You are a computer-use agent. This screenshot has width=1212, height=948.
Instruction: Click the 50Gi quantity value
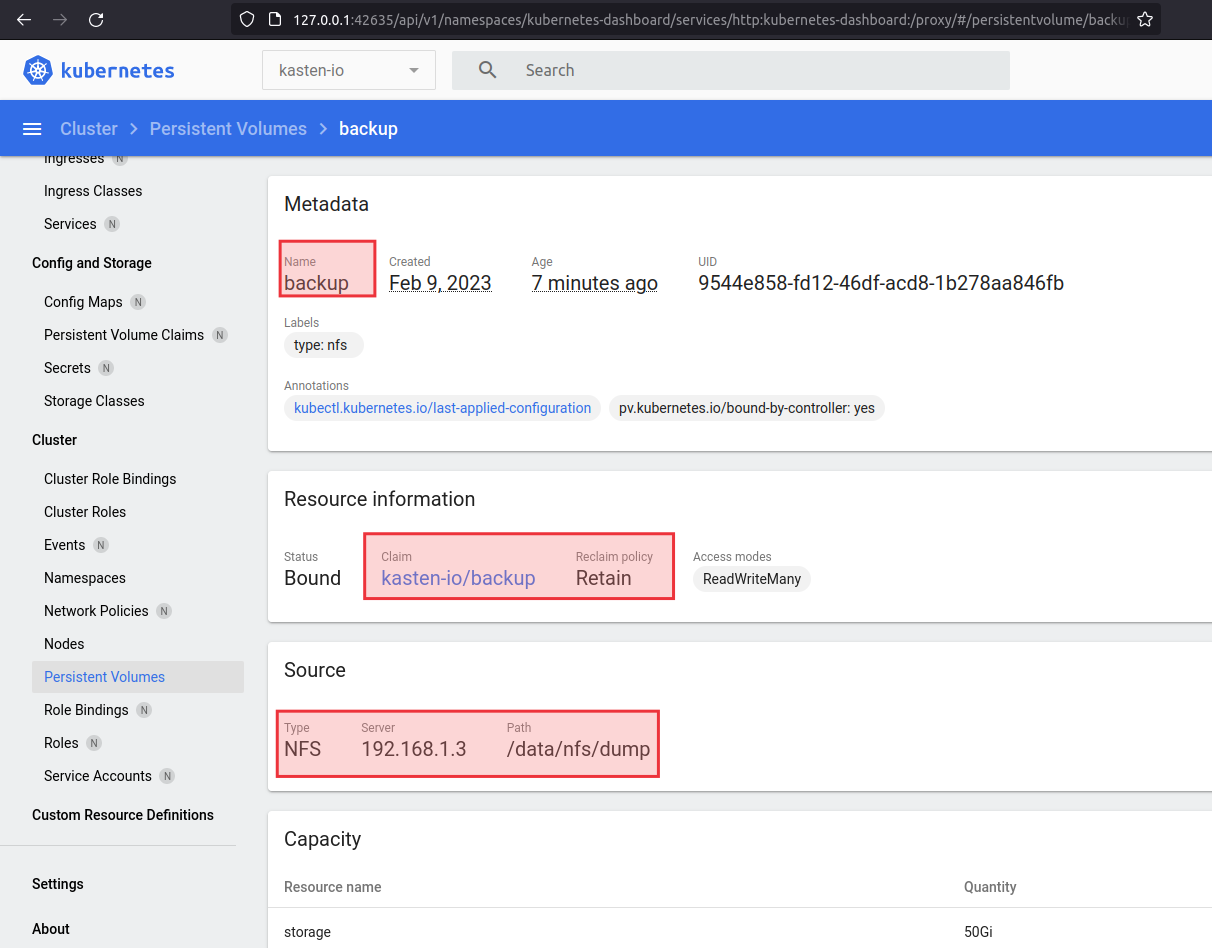(x=978, y=932)
